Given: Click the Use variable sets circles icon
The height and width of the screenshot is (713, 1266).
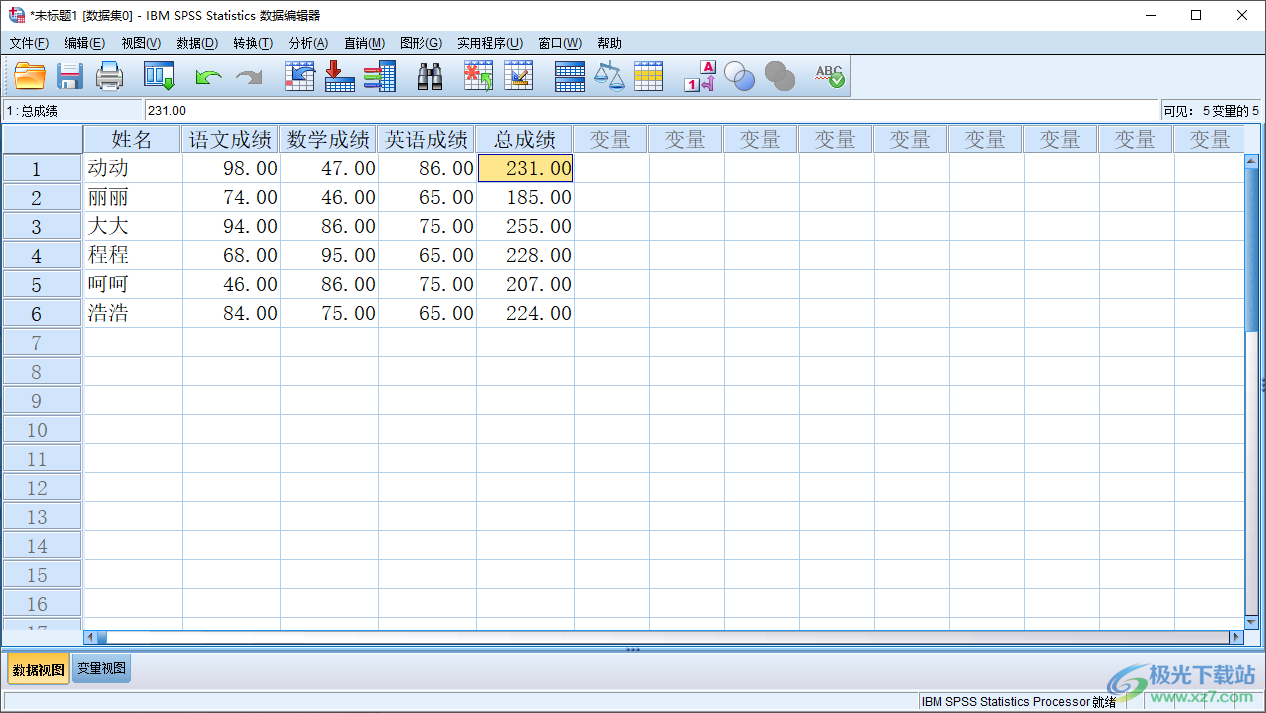Looking at the screenshot, I should [739, 76].
